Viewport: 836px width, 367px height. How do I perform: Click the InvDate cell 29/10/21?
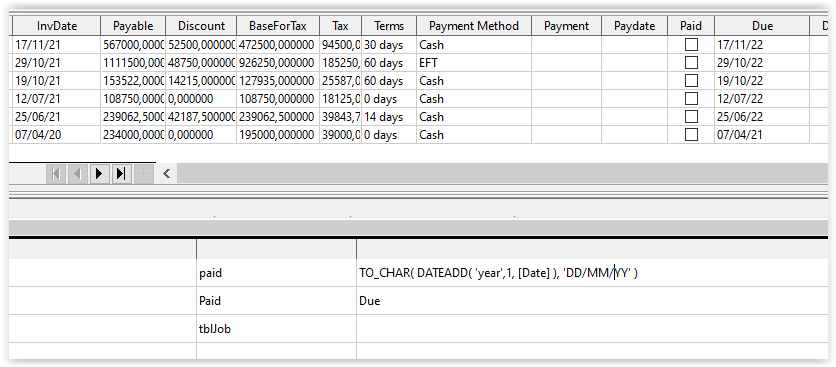57,63
